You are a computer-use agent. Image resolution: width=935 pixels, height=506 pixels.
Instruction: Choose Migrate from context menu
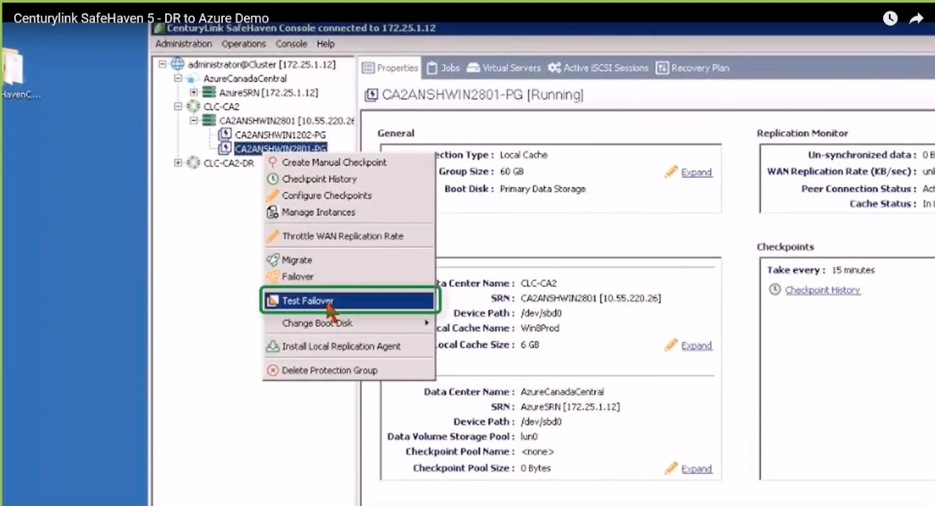tap(349, 260)
